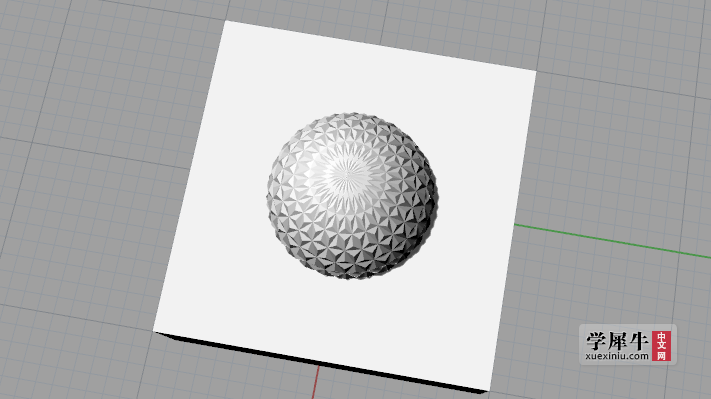The width and height of the screenshot is (711, 399).
Task: Select the faceted sphere on the plane
Action: coord(352,196)
